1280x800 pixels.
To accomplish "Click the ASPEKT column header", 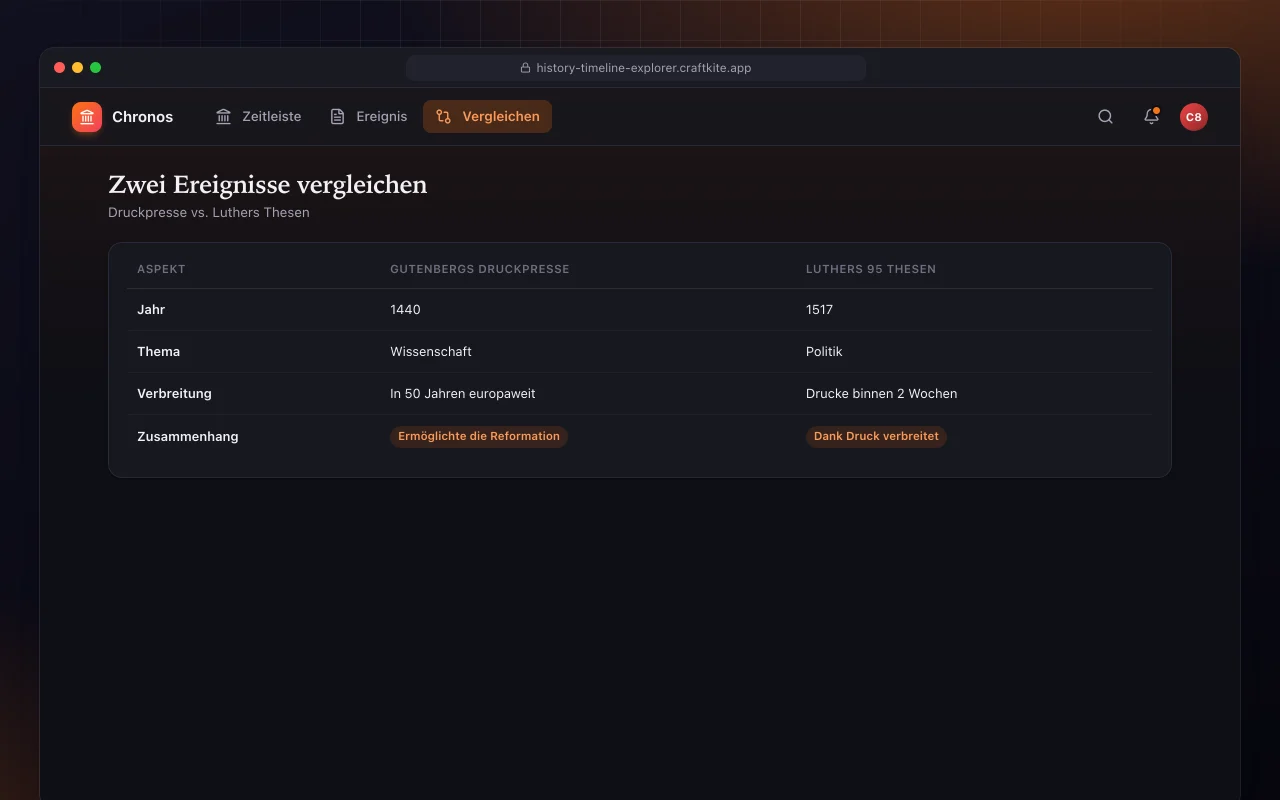I will (161, 269).
